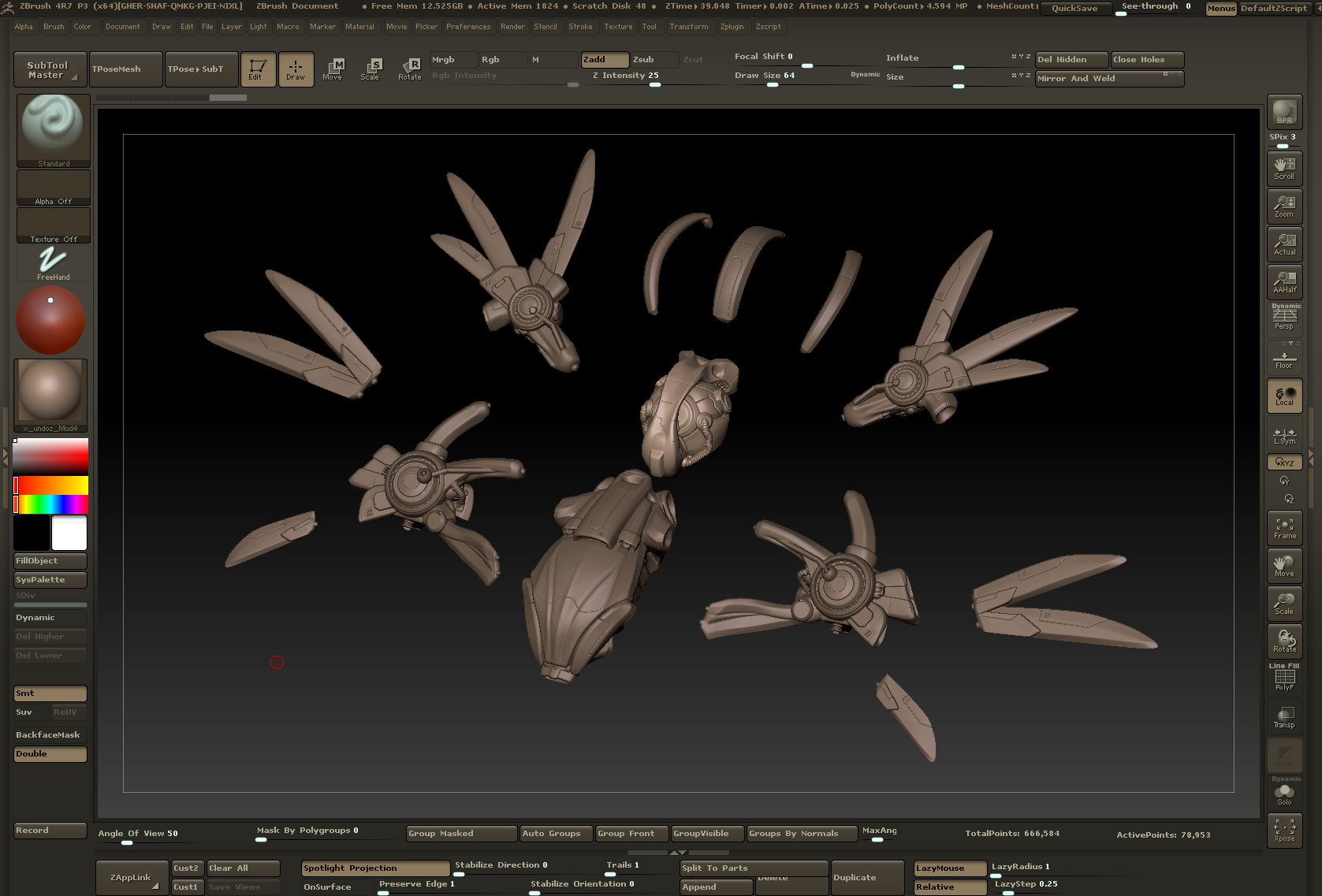The width and height of the screenshot is (1322, 896).
Task: Toggle XYZ rotation axis button
Action: point(1284,463)
